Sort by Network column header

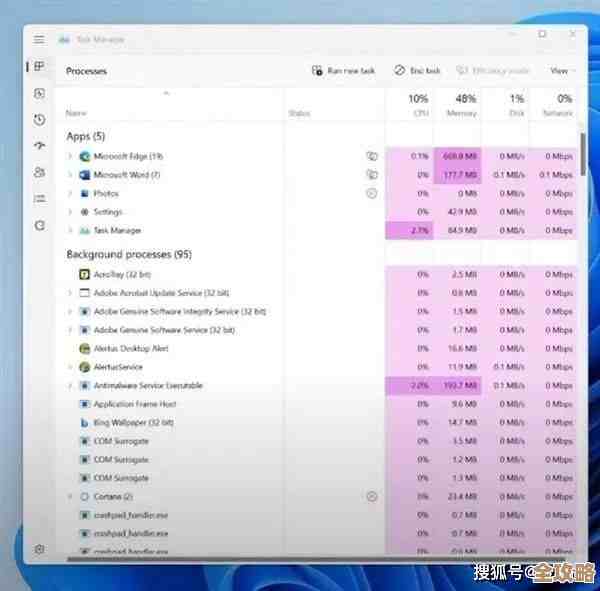[553, 105]
